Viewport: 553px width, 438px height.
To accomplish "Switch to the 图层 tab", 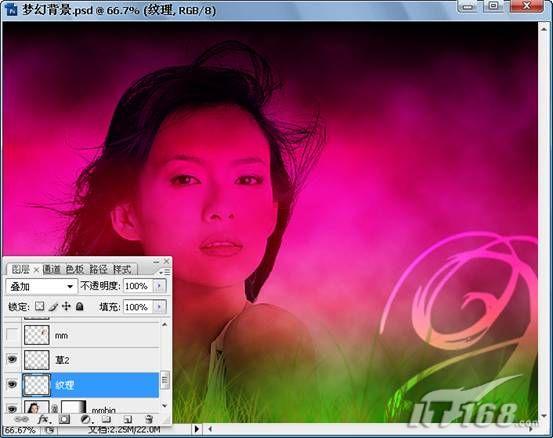I will coord(20,269).
